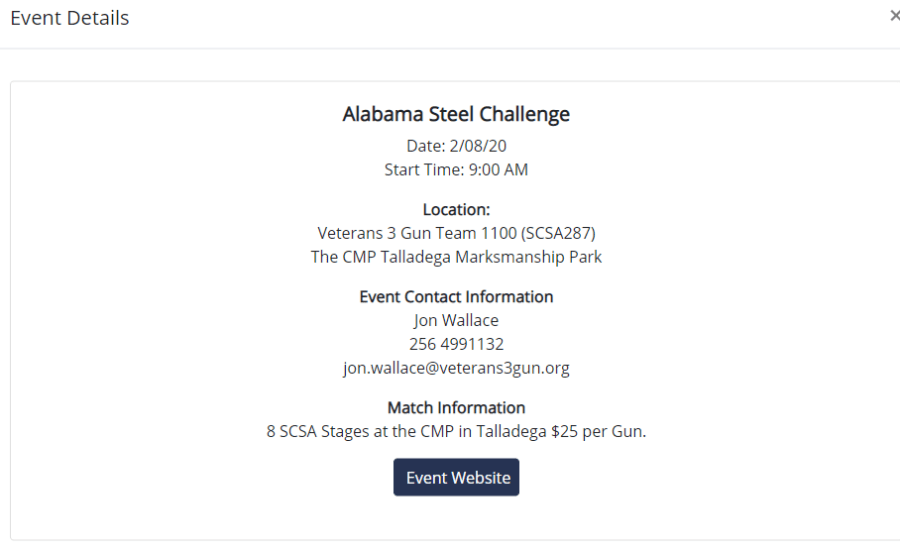Open the Event Website button
The image size is (900, 551).
(x=456, y=478)
